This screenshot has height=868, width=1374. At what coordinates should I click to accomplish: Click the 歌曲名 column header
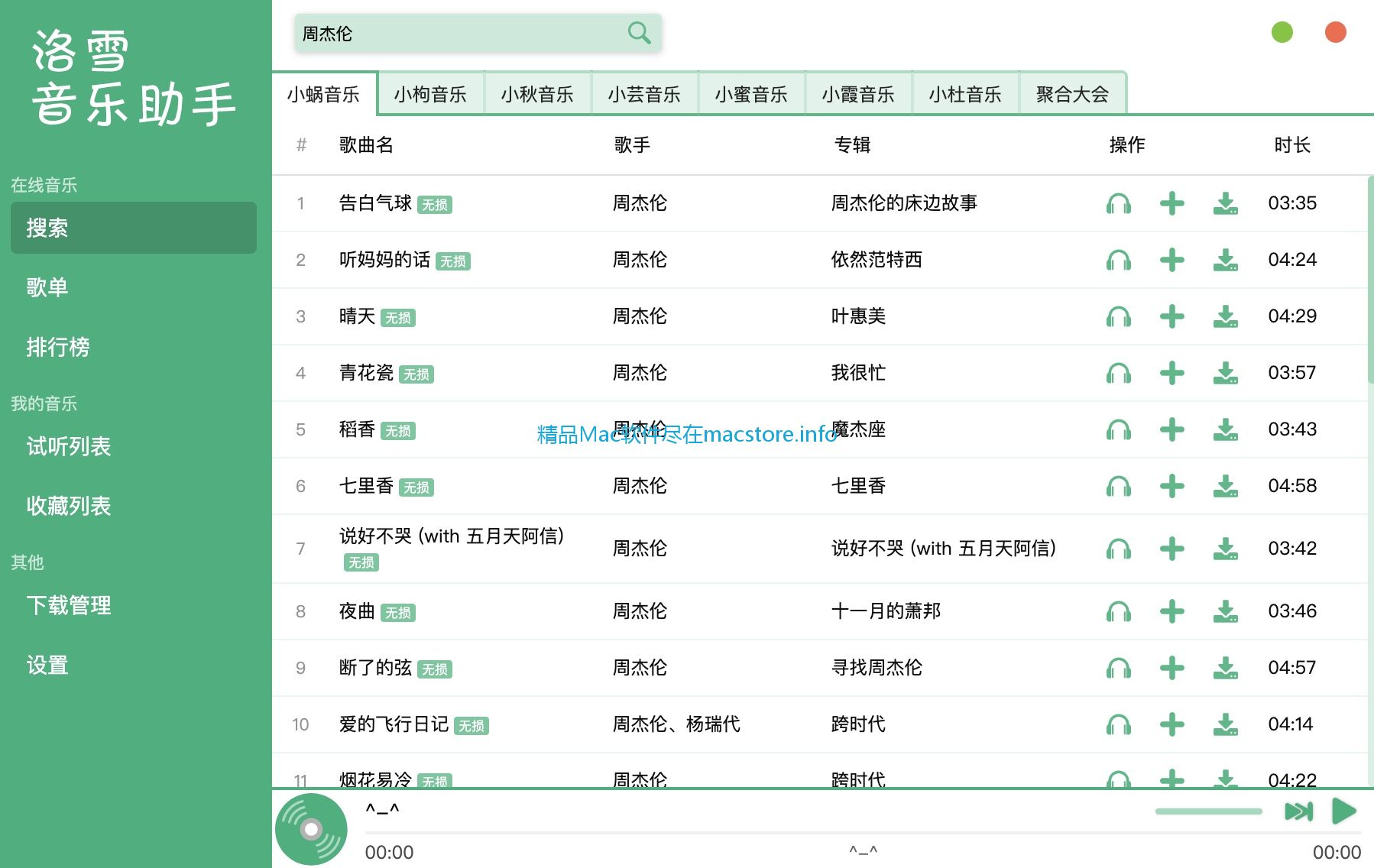[366, 145]
